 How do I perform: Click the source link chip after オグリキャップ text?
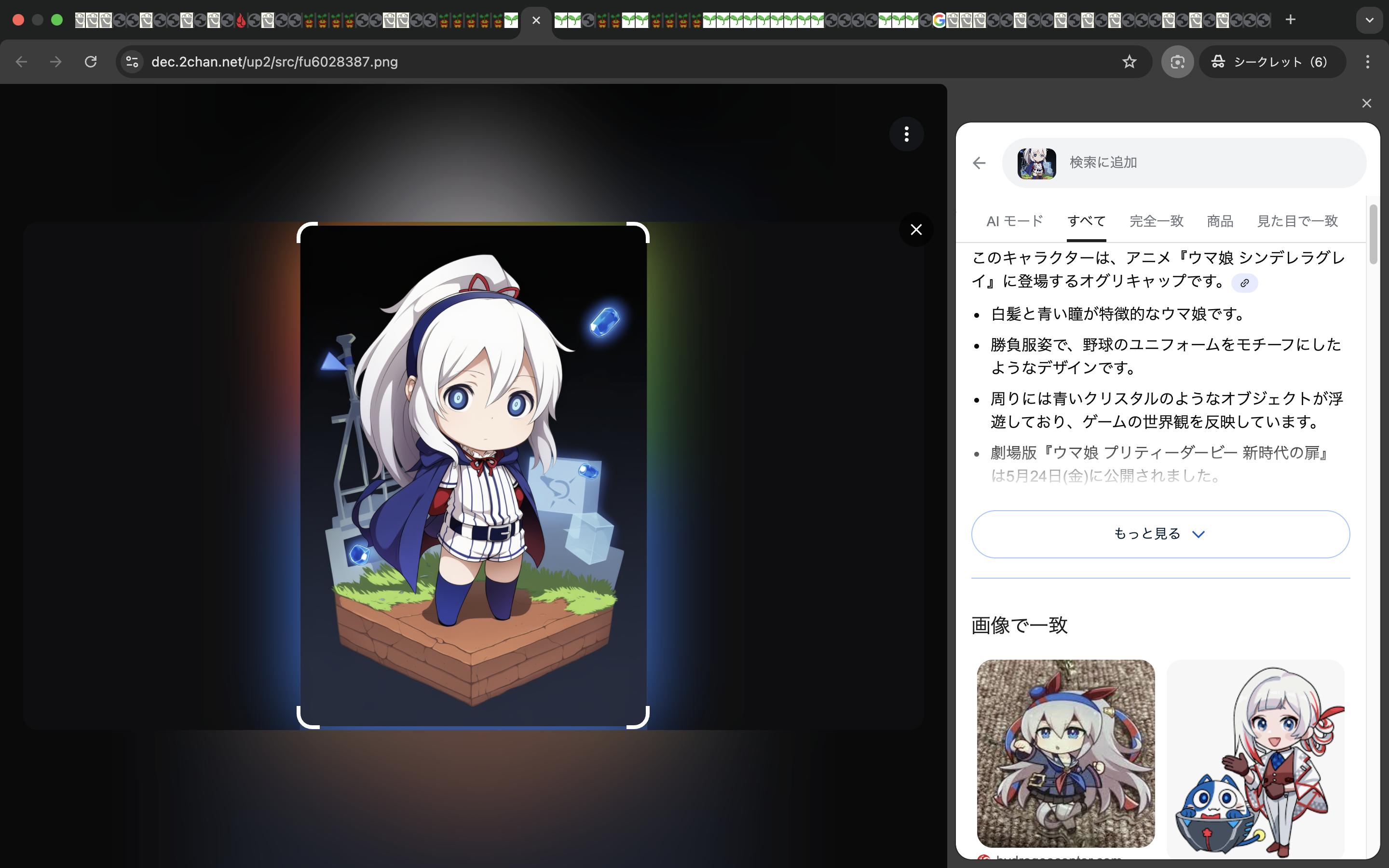pos(1244,283)
